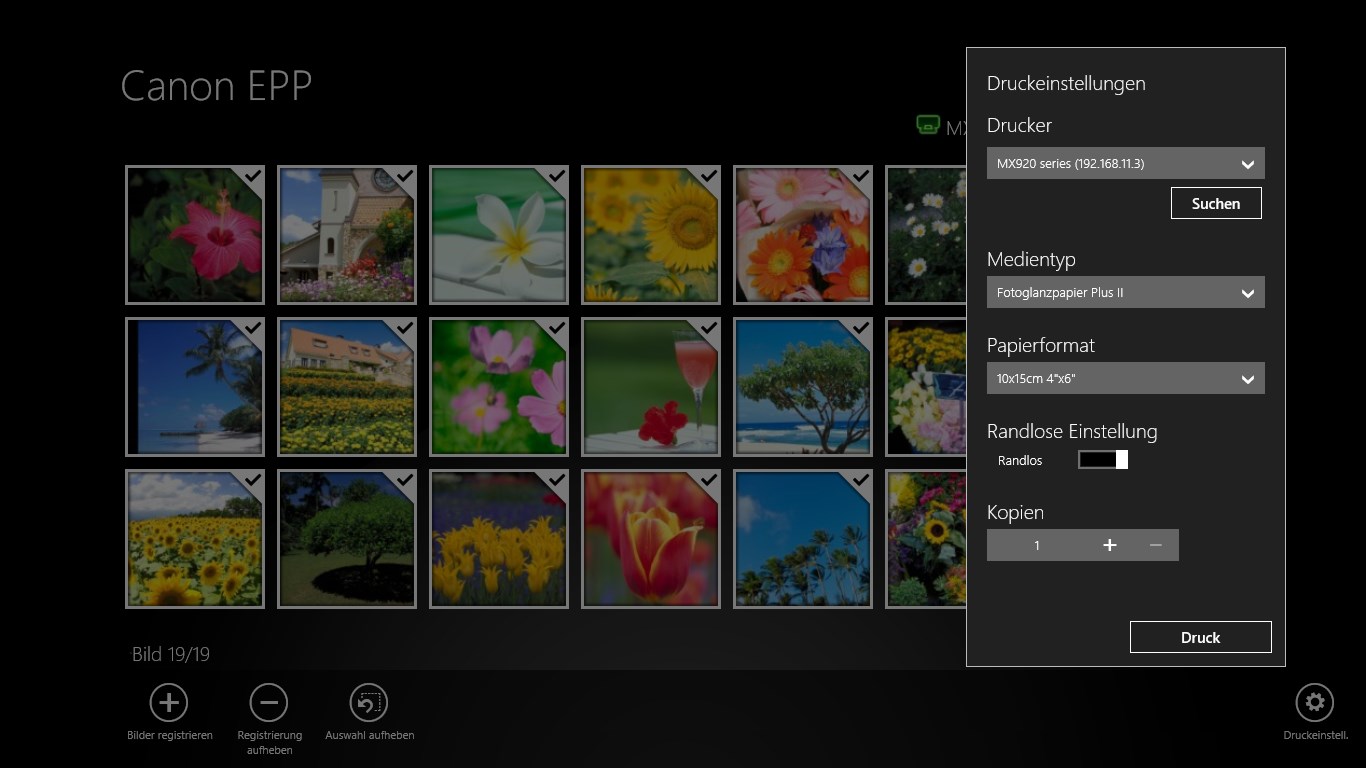Deselect the church clock tower photo
The image size is (1366, 768).
pos(347,235)
